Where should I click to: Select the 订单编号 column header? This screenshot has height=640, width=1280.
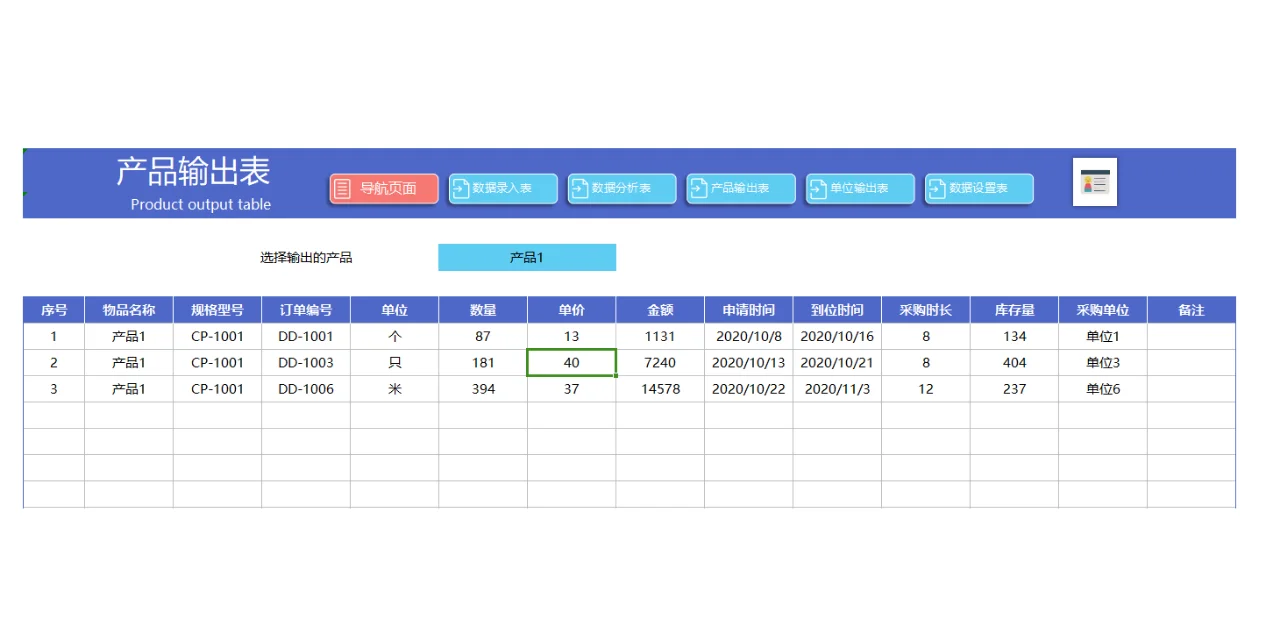tap(306, 310)
